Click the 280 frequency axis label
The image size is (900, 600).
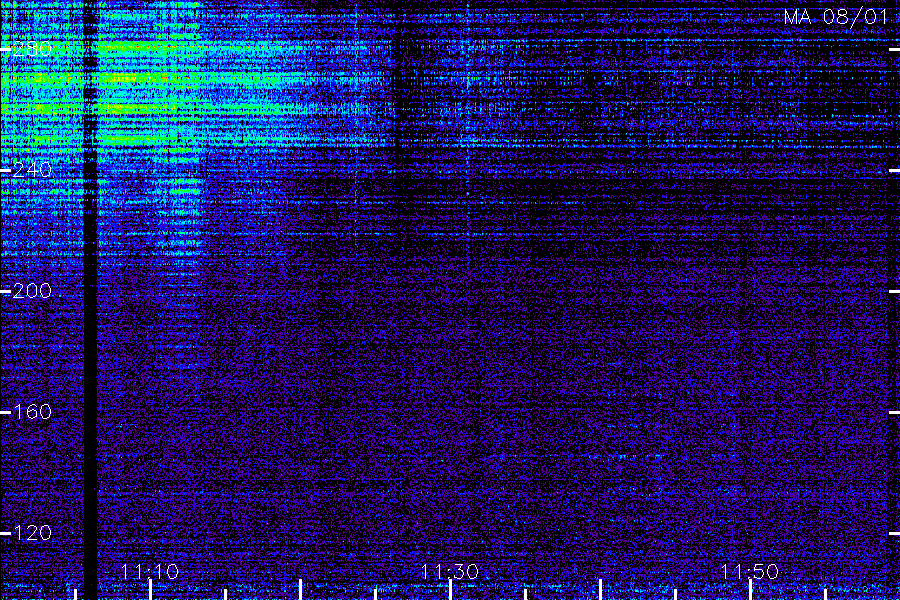tap(32, 49)
